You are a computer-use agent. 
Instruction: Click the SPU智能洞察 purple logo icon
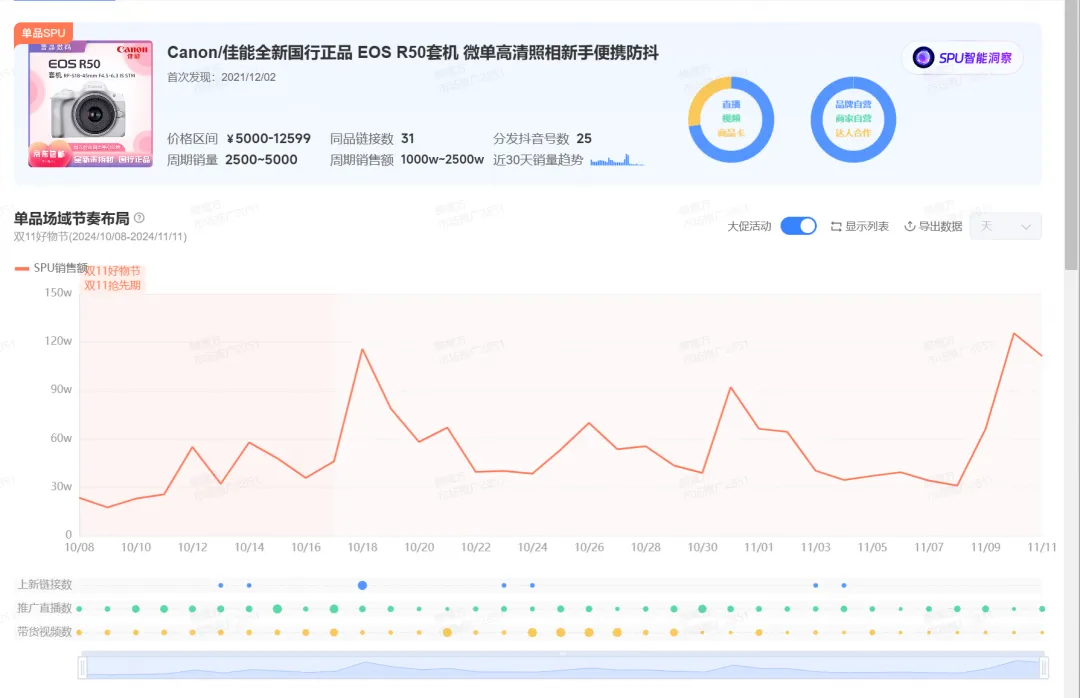pyautogui.click(x=923, y=58)
